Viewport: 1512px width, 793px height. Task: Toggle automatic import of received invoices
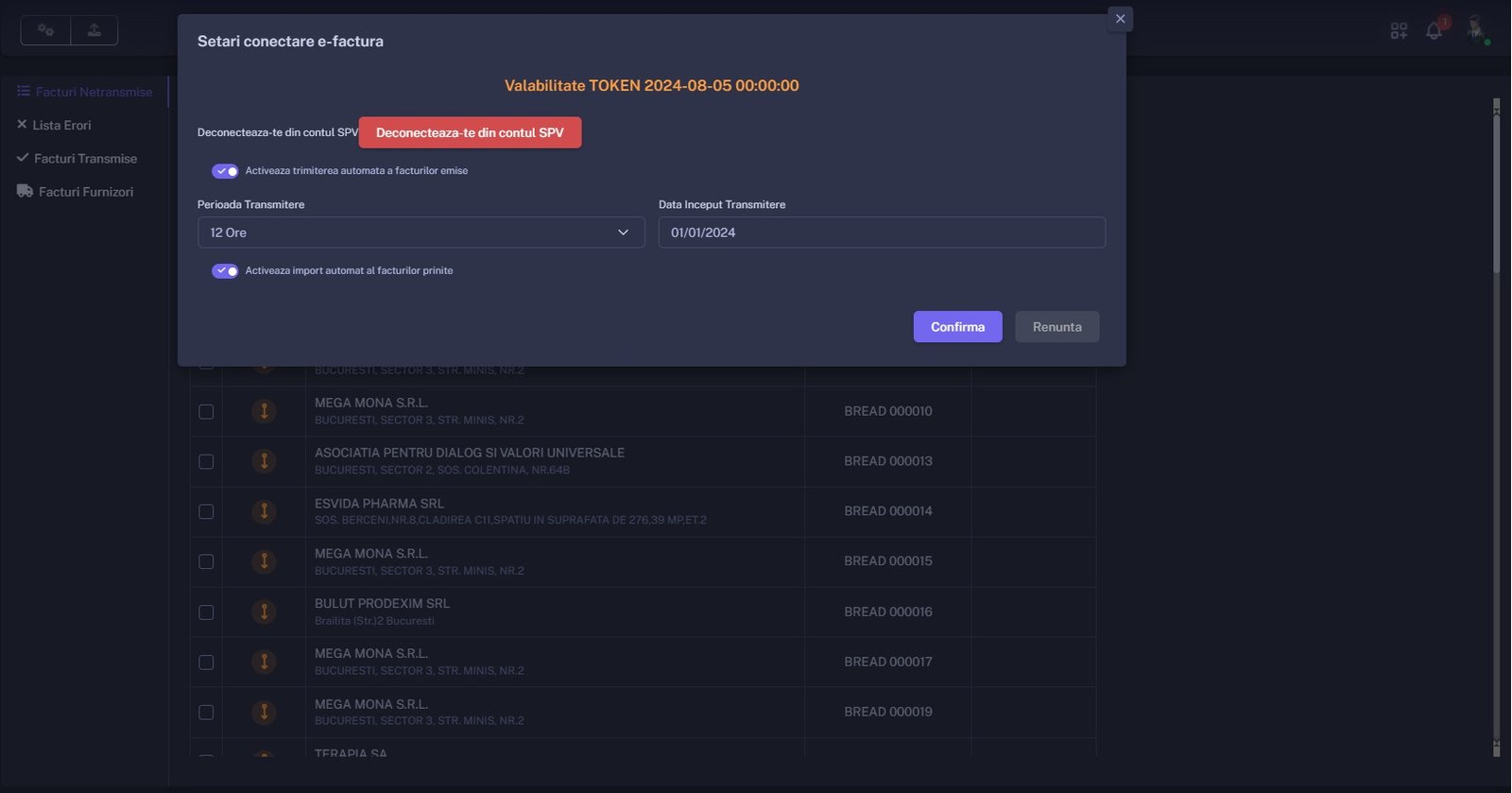[x=225, y=271]
